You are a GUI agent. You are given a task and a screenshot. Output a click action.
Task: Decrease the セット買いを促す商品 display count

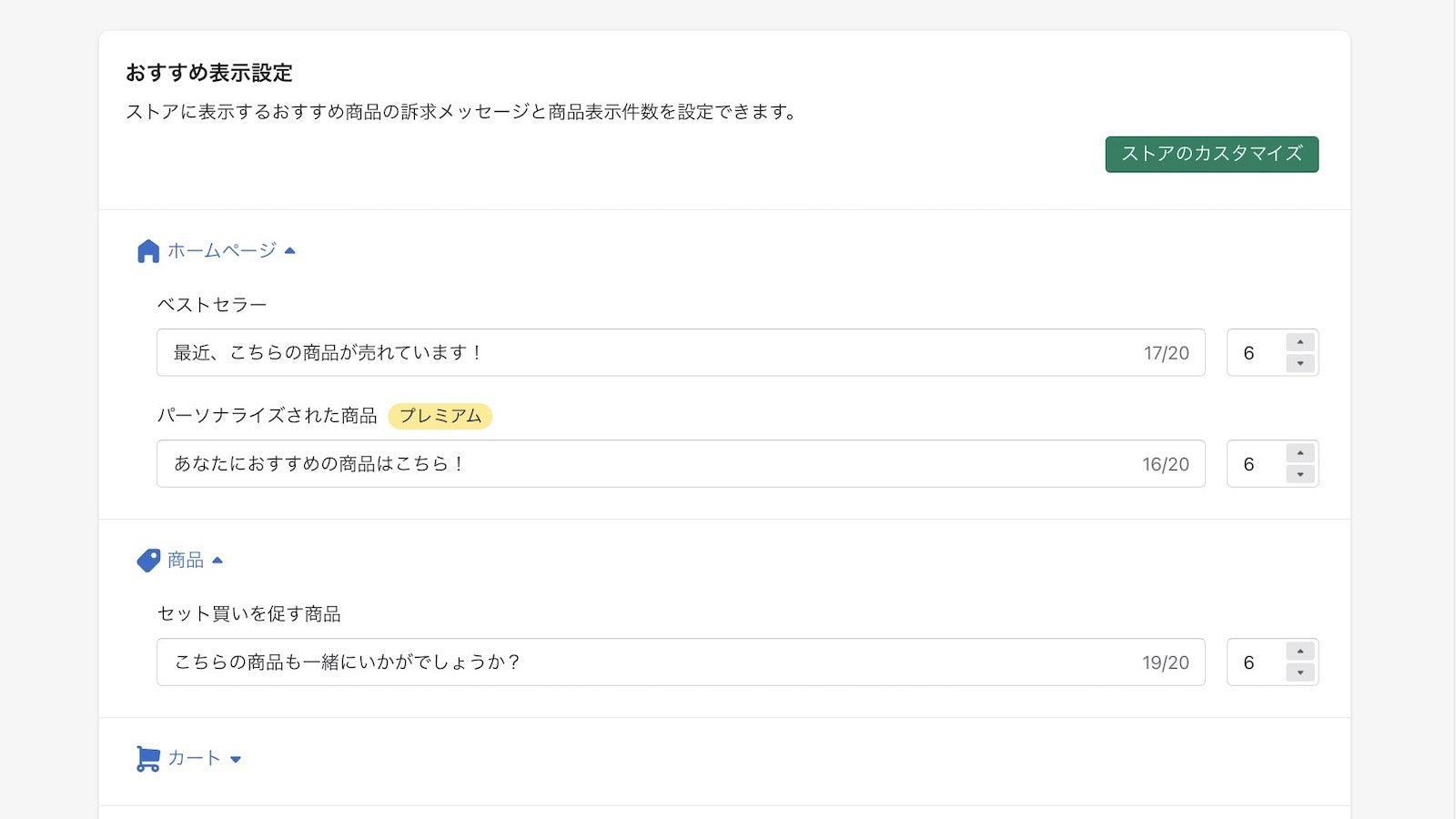[x=1301, y=672]
